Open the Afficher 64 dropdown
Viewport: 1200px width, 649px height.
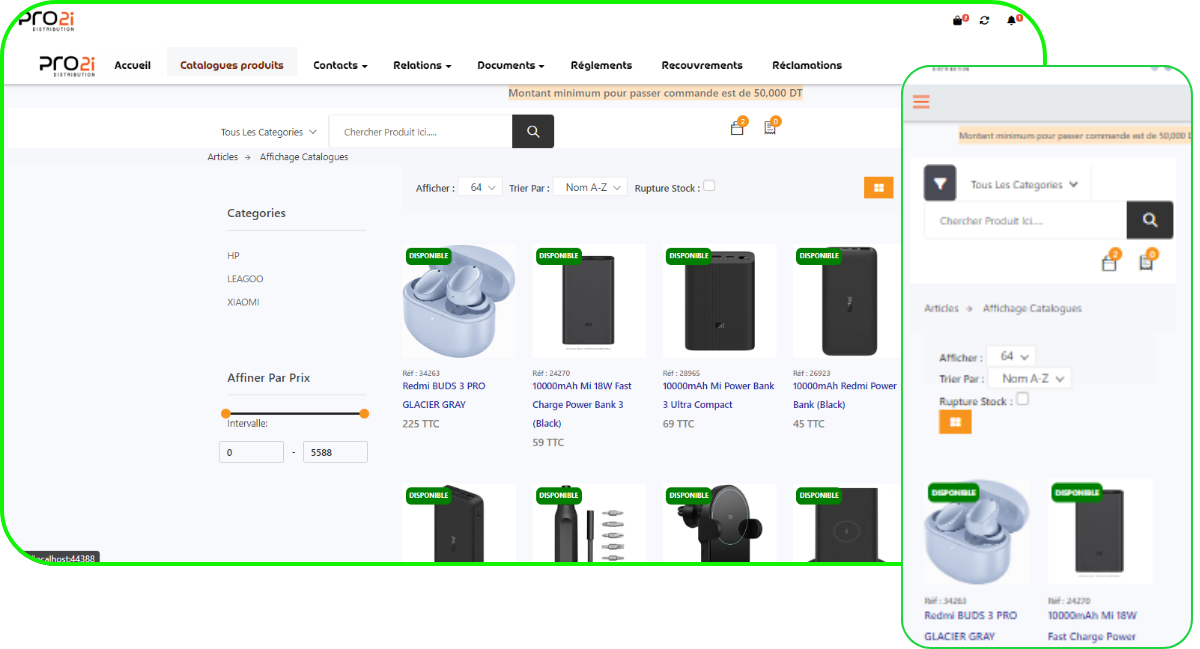[x=480, y=186]
